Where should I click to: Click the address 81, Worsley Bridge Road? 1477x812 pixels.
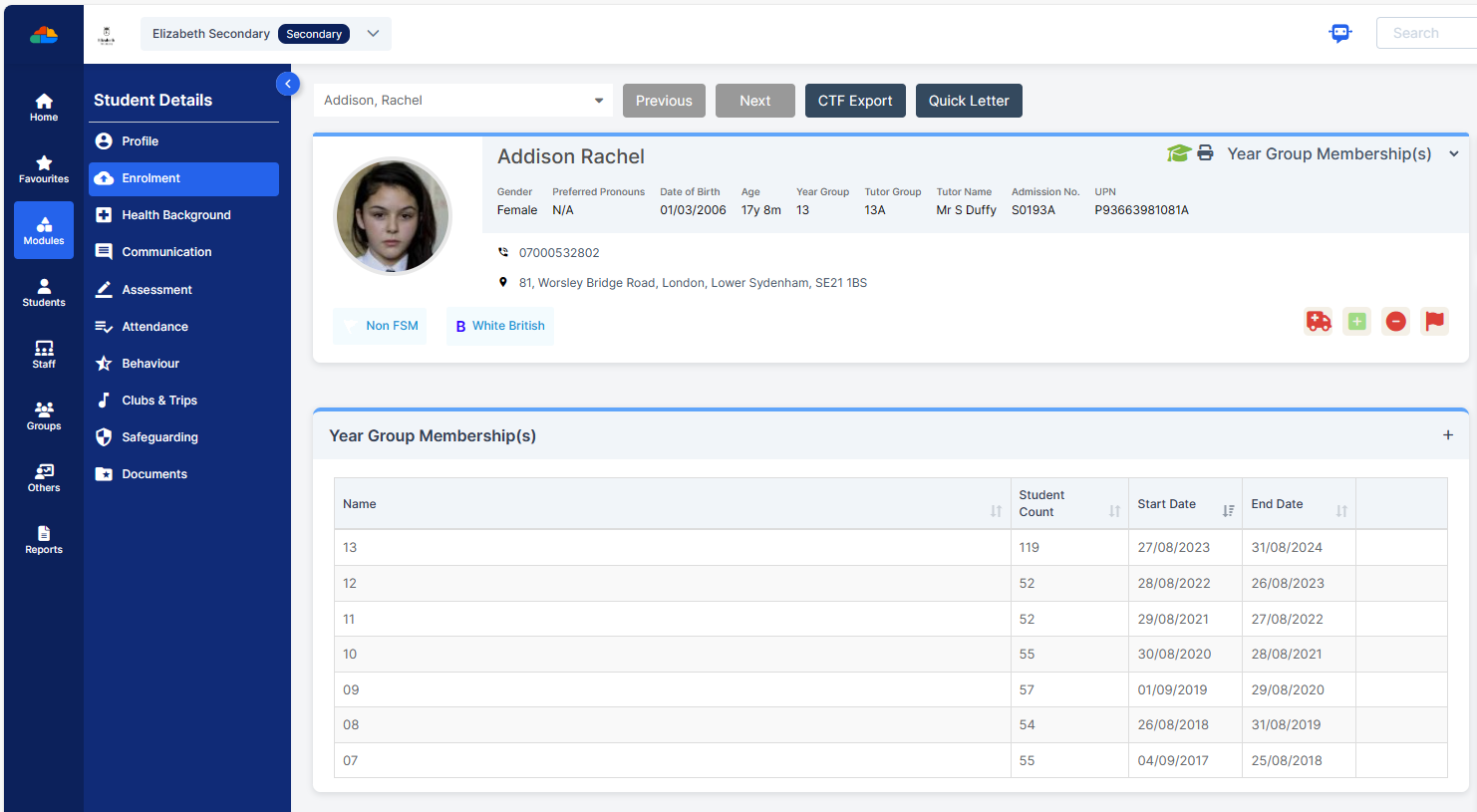(x=693, y=283)
